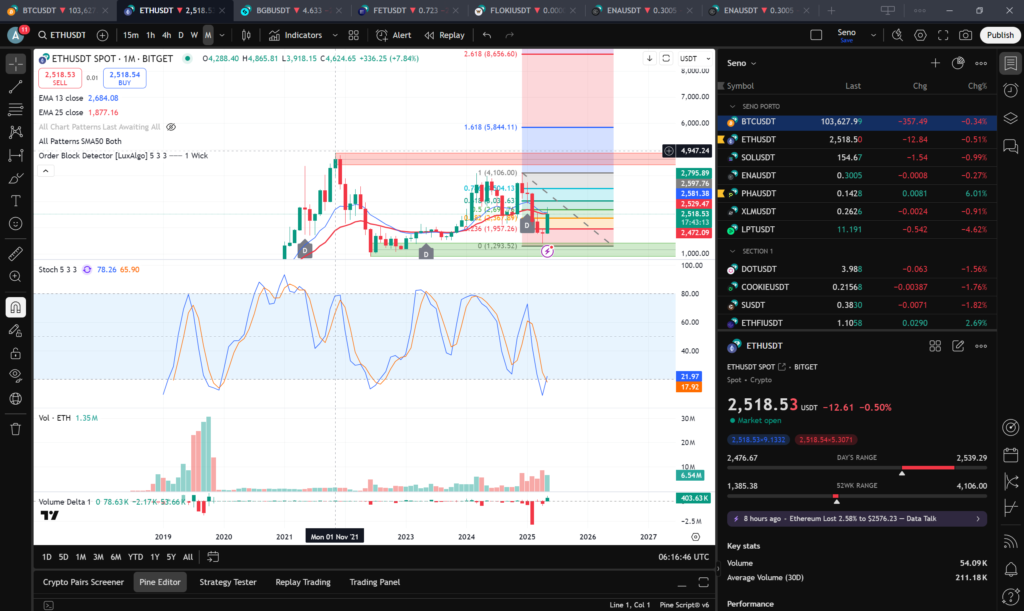This screenshot has height=611, width=1024.
Task: Hide all drawings with eye icon
Action: pyautogui.click(x=16, y=375)
